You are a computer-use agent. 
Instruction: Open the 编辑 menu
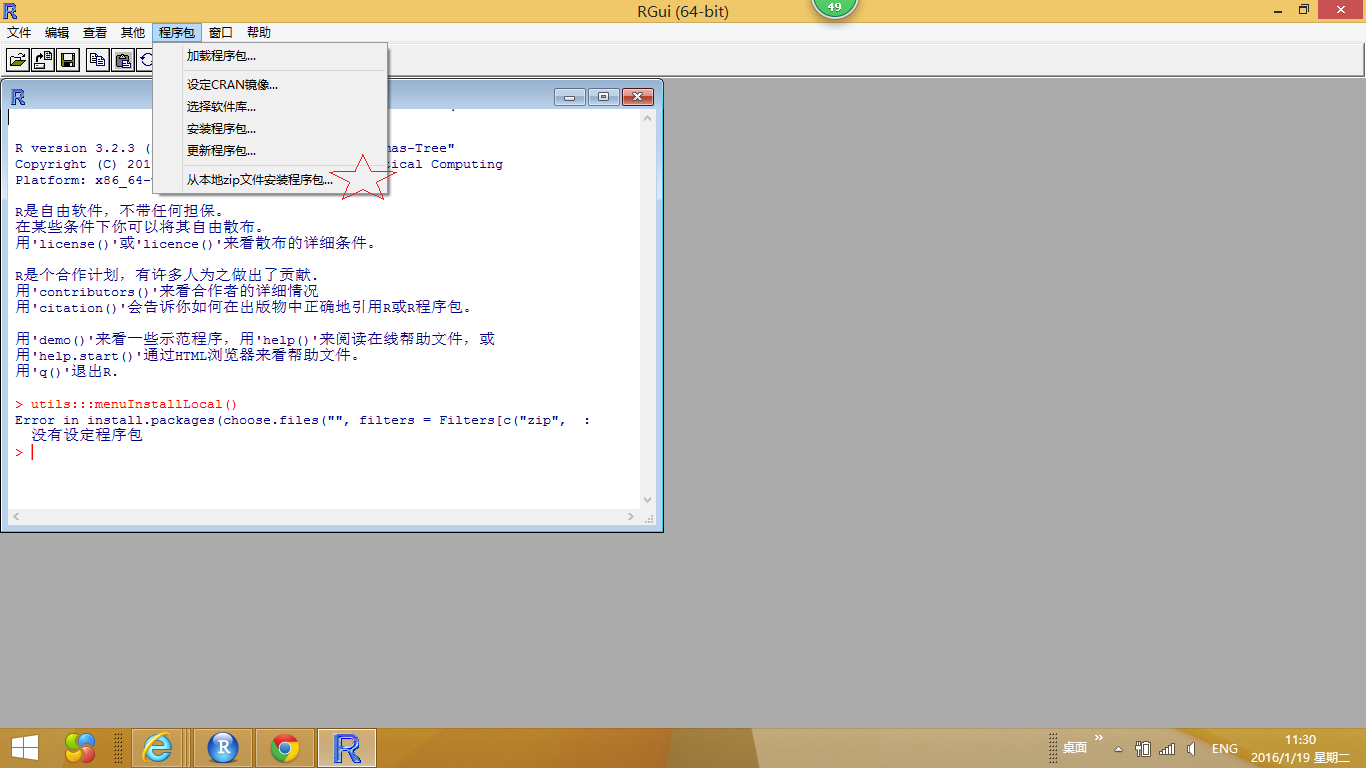(x=57, y=33)
